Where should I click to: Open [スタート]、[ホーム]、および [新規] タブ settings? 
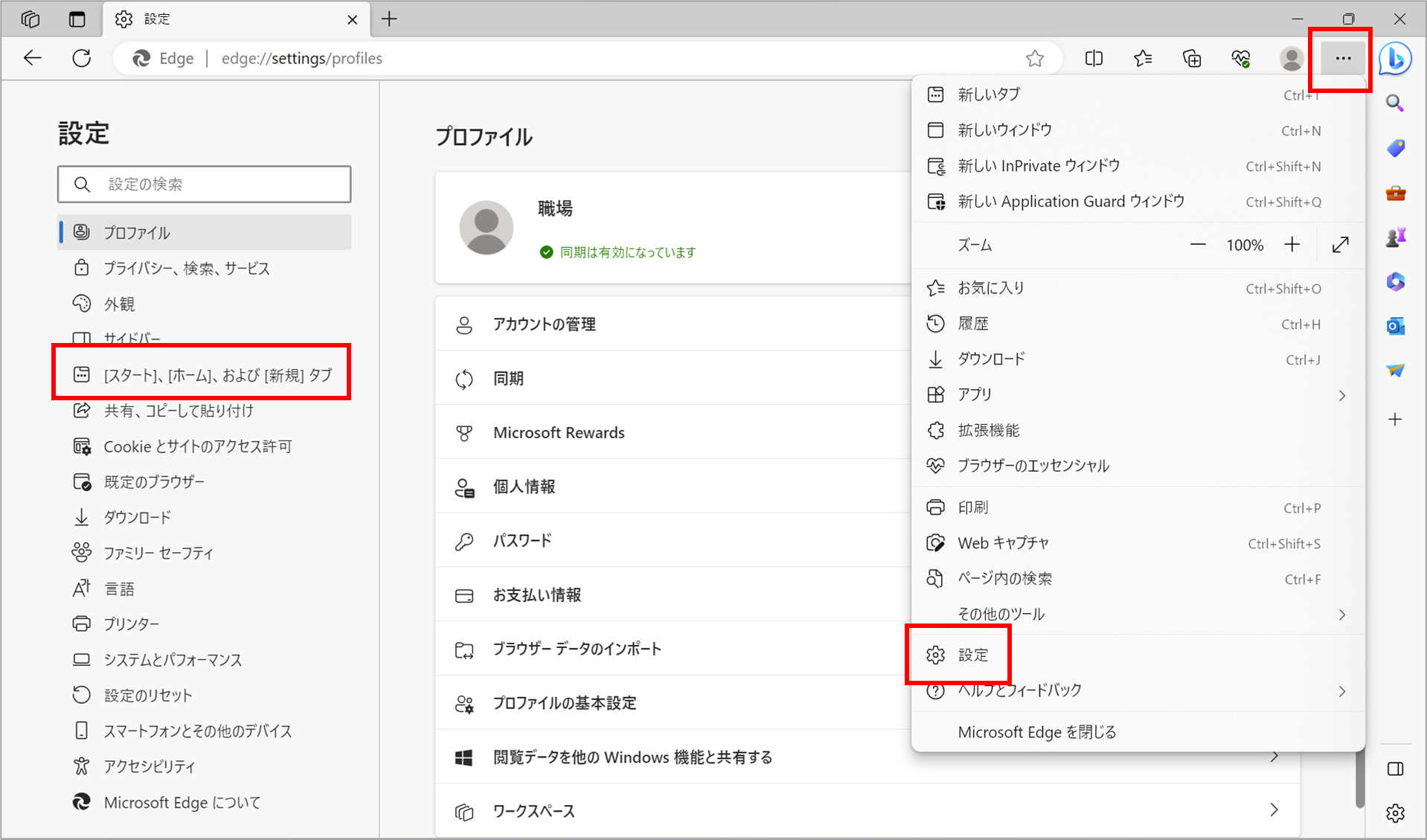pyautogui.click(x=217, y=375)
